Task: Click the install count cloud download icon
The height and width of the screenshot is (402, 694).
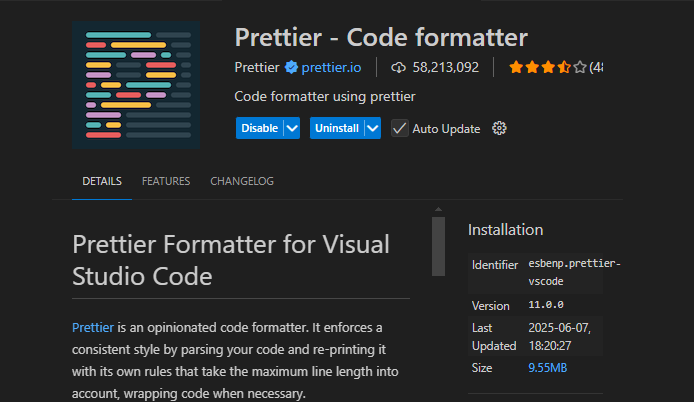Action: (x=398, y=68)
